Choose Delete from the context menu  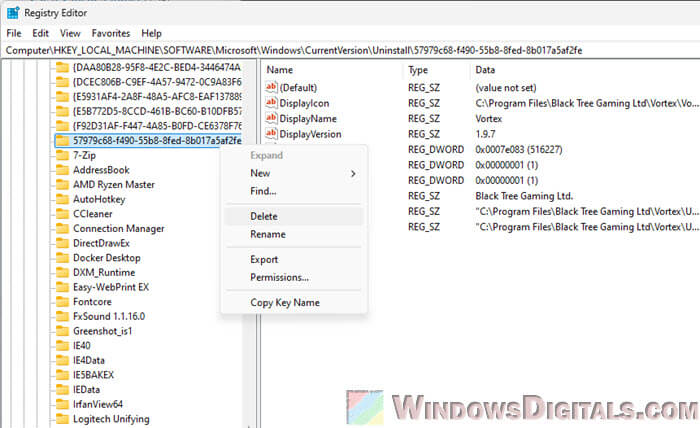(x=295, y=216)
